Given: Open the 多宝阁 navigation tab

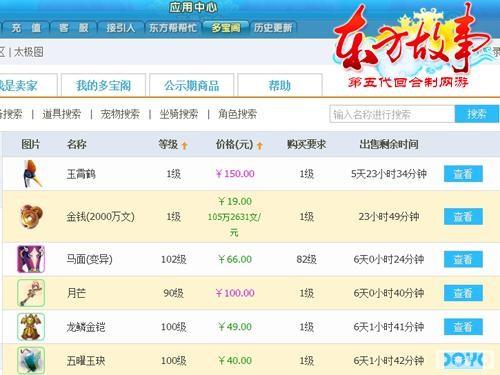Looking at the screenshot, I should pyautogui.click(x=226, y=28).
